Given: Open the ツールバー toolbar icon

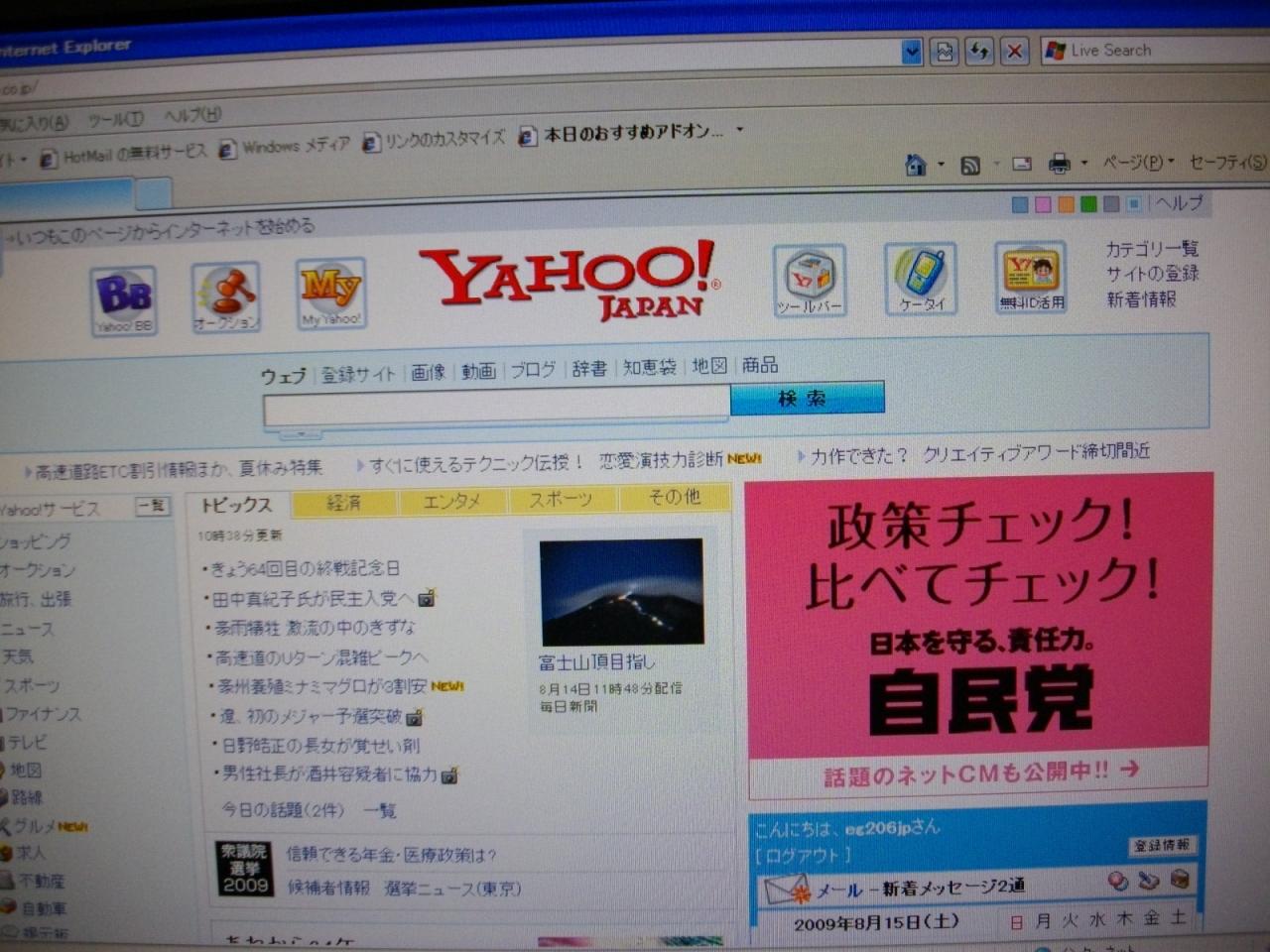Looking at the screenshot, I should pos(810,281).
